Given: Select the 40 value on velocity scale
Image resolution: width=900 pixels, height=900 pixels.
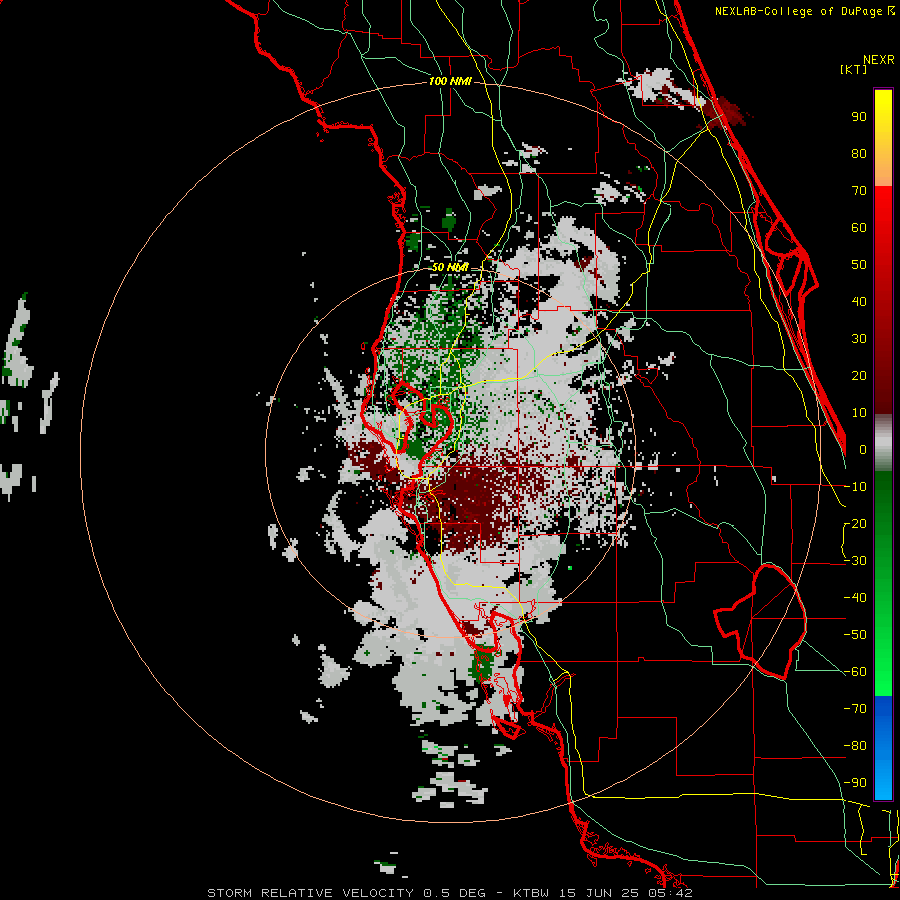Looking at the screenshot, I should (x=859, y=302).
